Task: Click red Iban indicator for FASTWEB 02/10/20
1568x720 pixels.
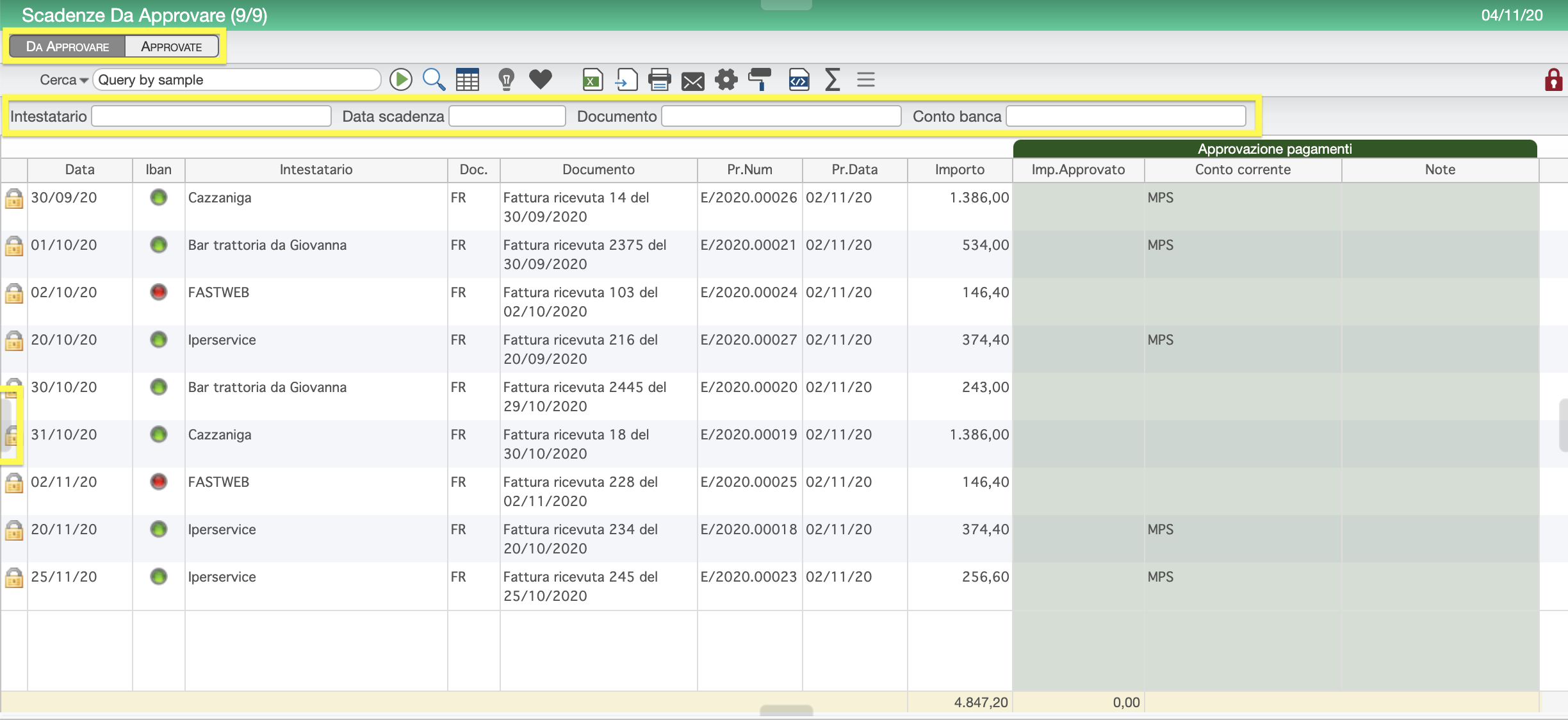Action: pos(159,292)
